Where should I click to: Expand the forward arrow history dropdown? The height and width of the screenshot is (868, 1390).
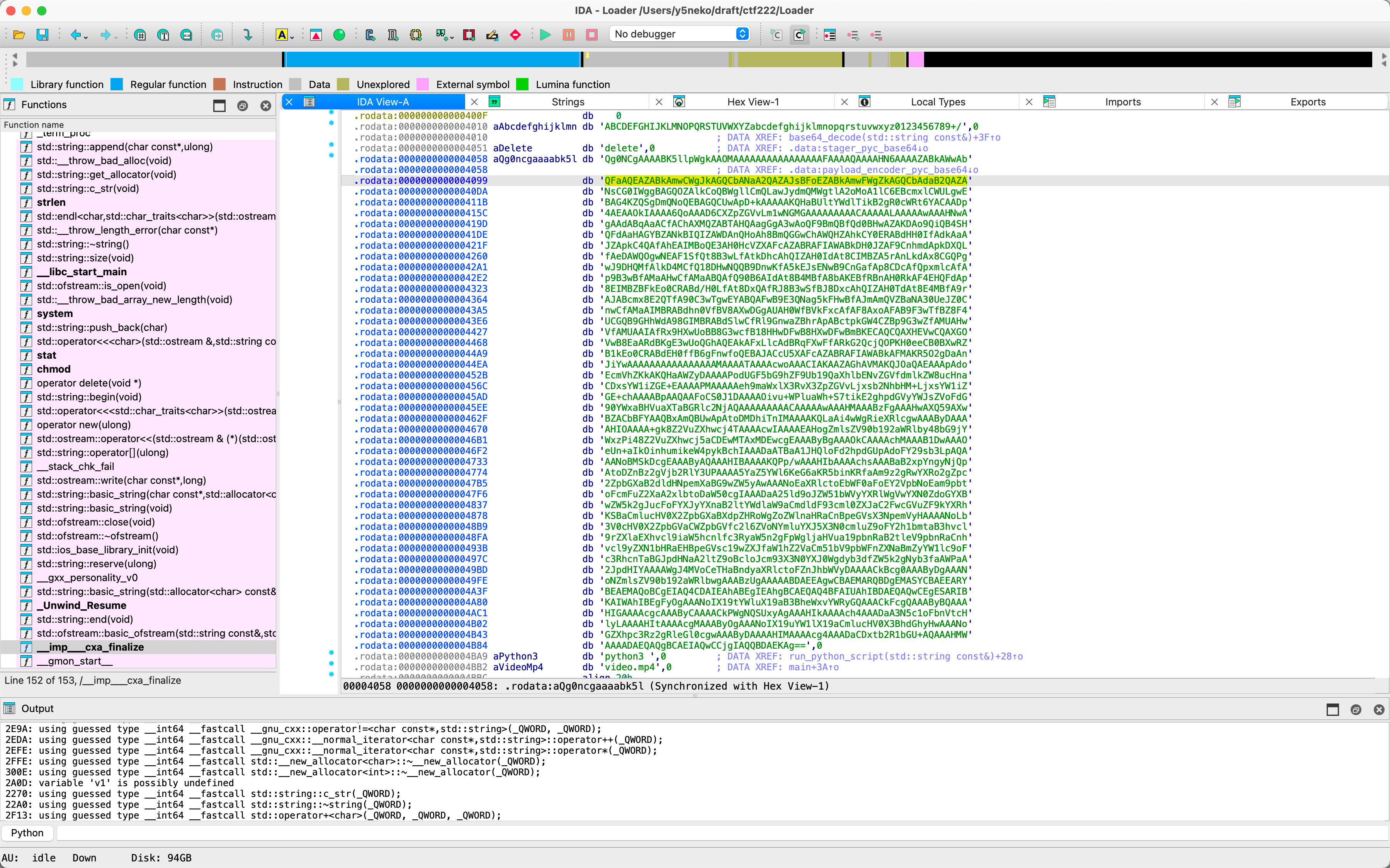116,37
